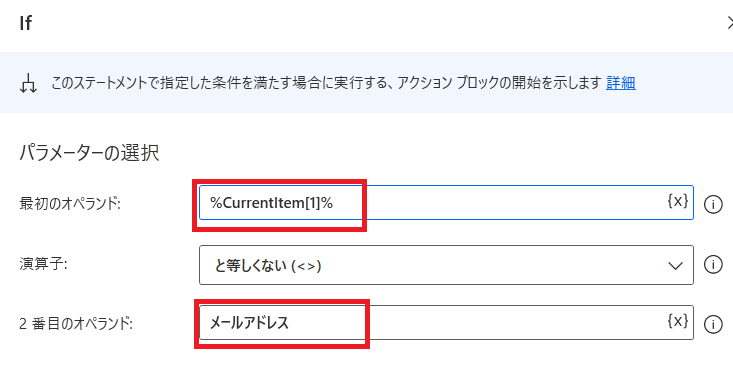The height and width of the screenshot is (389, 733).
Task: Place cursor in %CurrentItem[1]% text
Action: pyautogui.click(x=271, y=203)
